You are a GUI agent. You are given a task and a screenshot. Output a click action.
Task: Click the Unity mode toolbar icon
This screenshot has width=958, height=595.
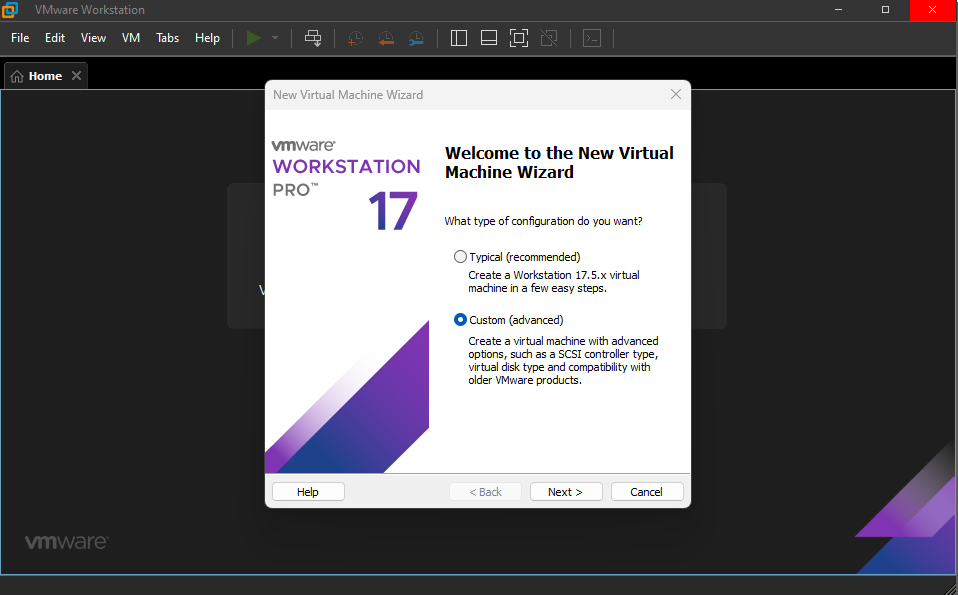[x=549, y=38]
